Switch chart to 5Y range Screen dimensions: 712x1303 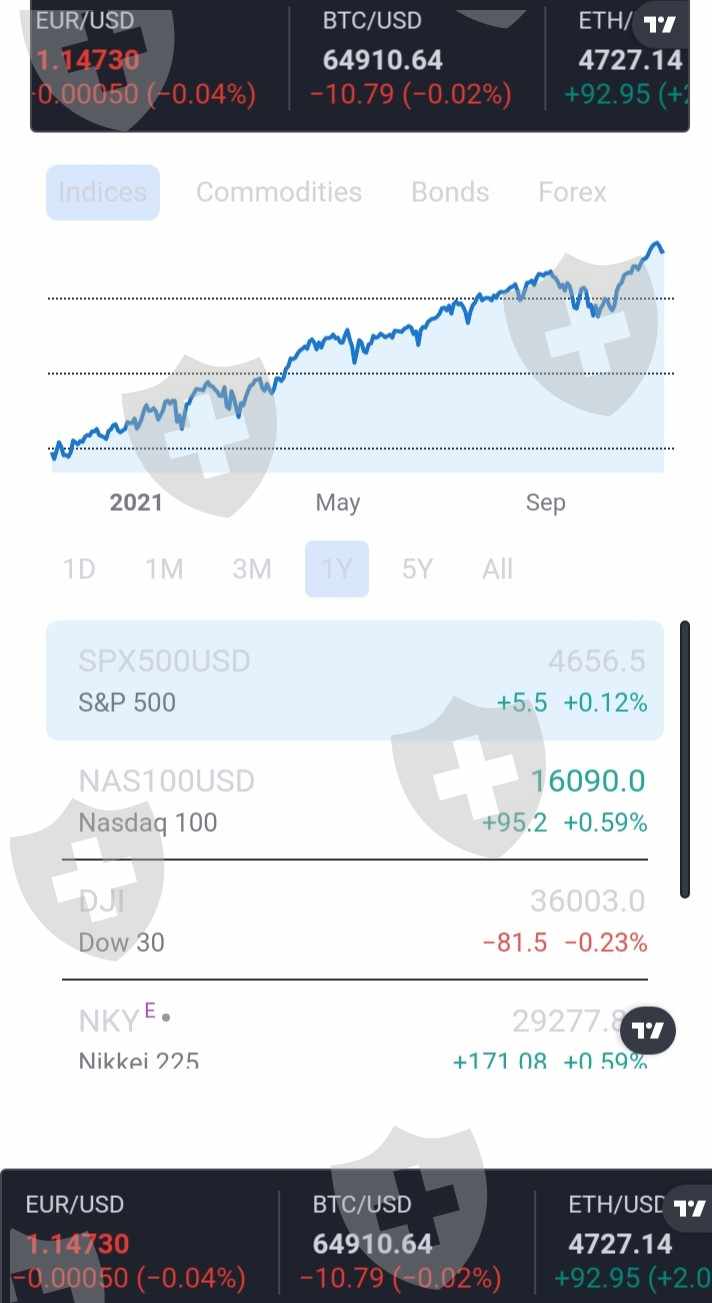point(417,569)
